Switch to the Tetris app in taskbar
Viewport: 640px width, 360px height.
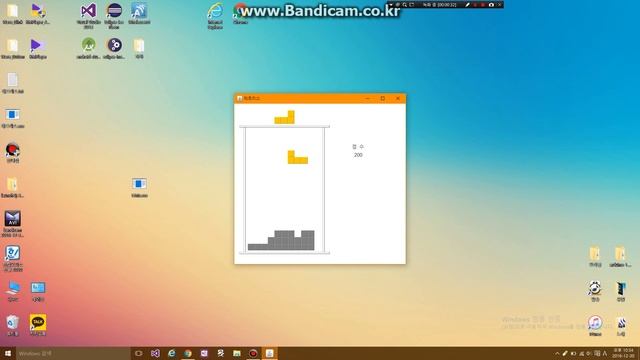point(269,353)
